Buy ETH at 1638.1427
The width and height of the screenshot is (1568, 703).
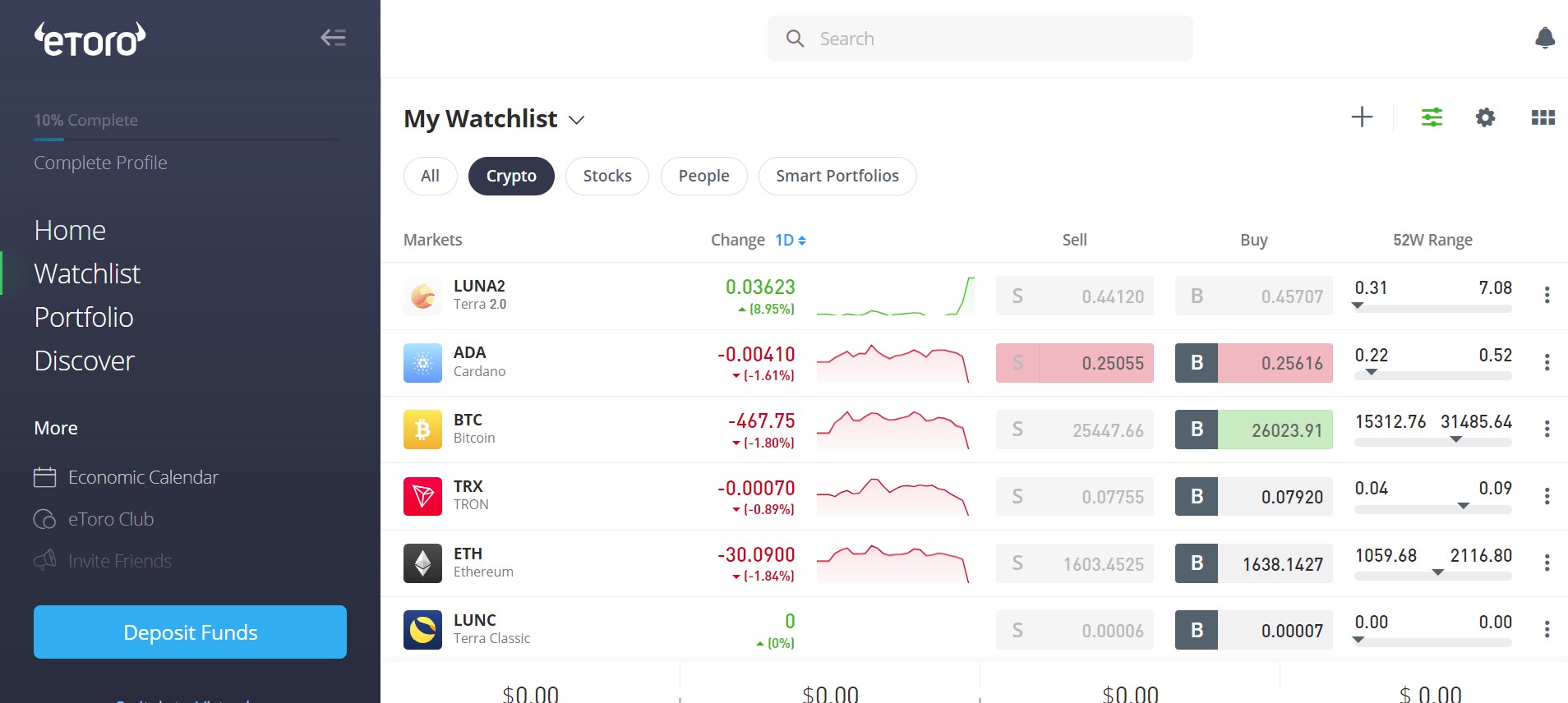[1253, 563]
